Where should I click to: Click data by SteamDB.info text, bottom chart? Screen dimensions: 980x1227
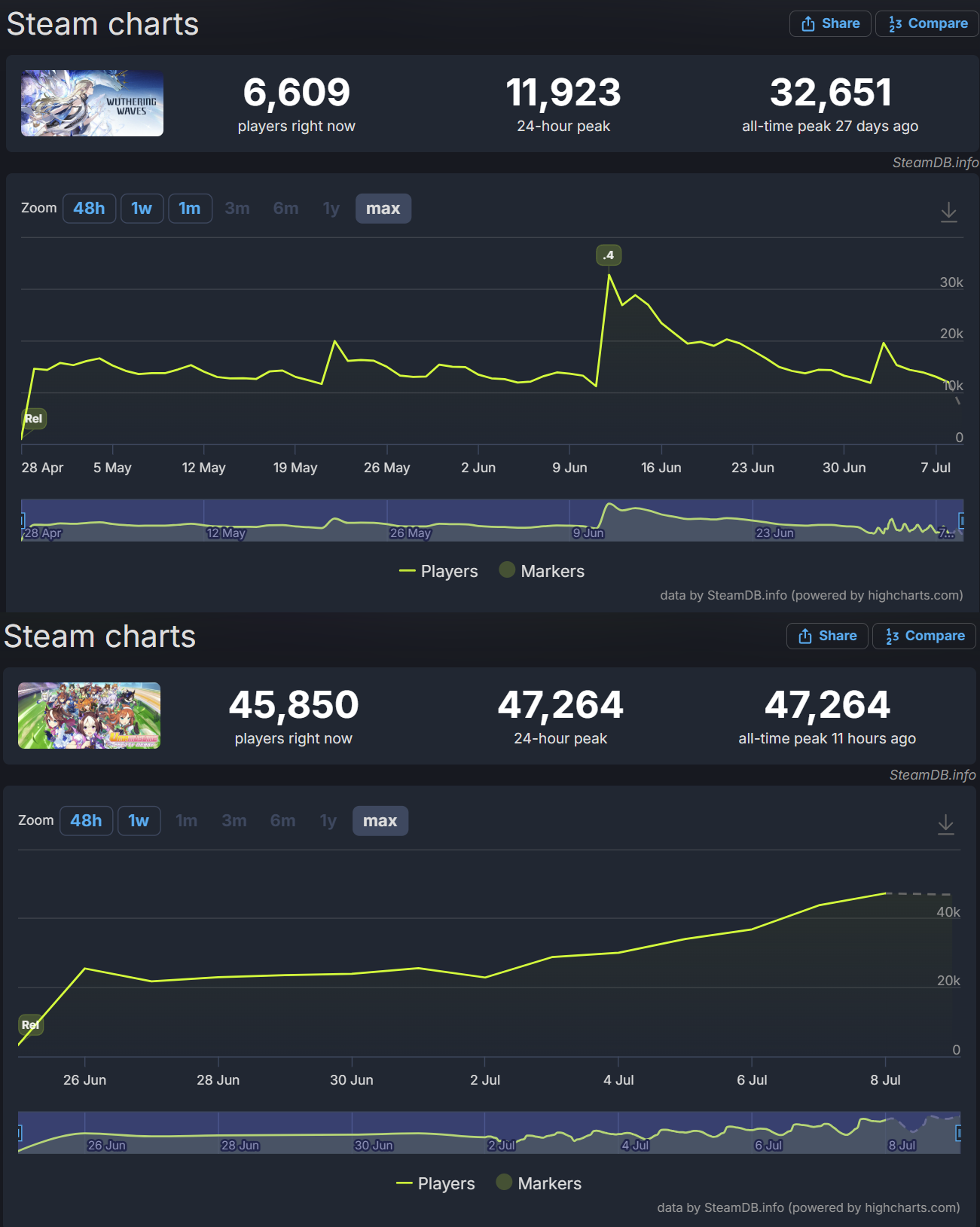[808, 1207]
